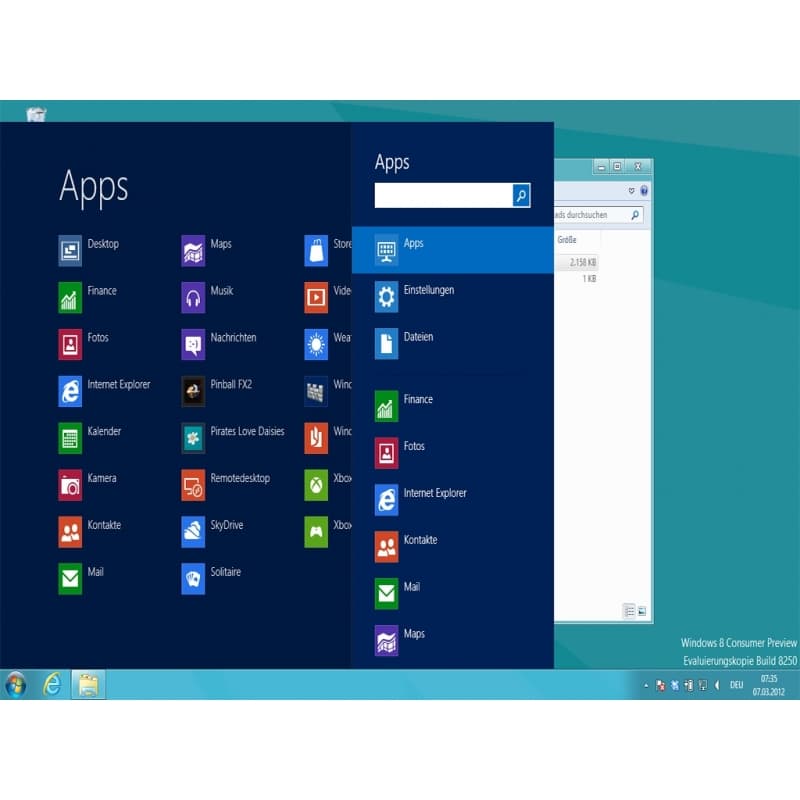
Task: Open the Nachrichten app
Action: tap(219, 344)
